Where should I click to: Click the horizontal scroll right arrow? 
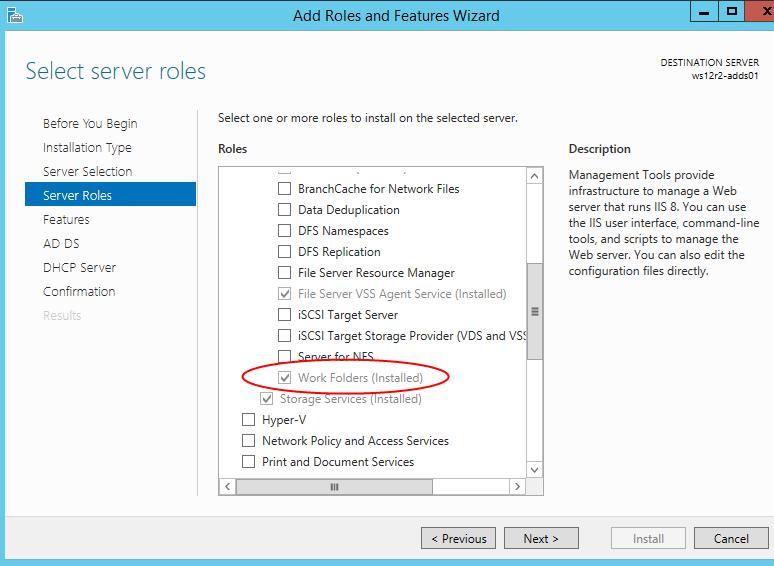tap(517, 487)
